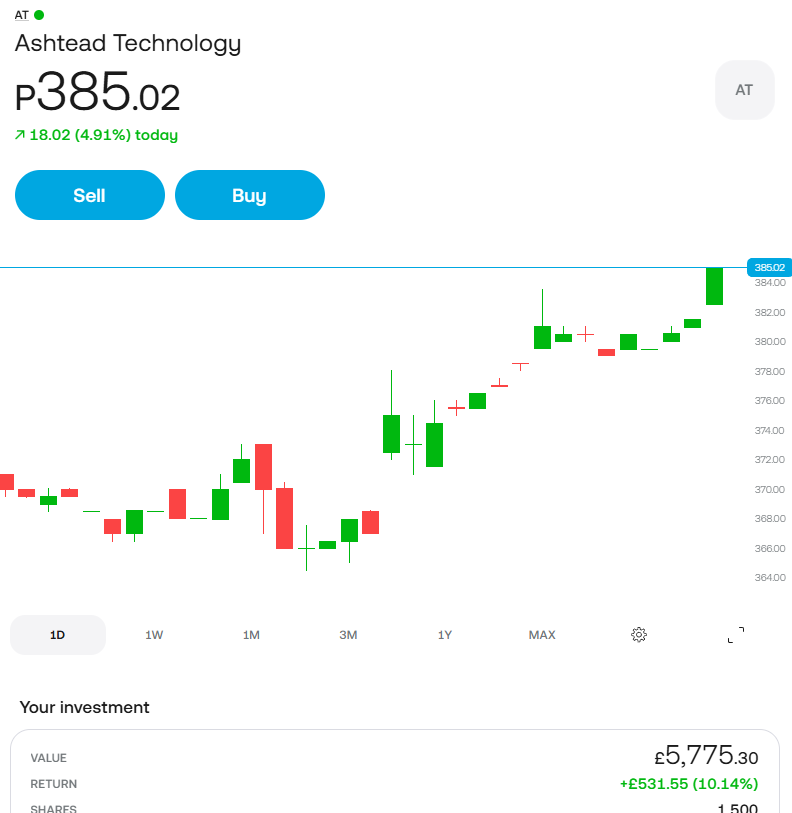This screenshot has height=813, width=792.
Task: Click the 18.02 (4.91%) today change
Action: coord(104,135)
